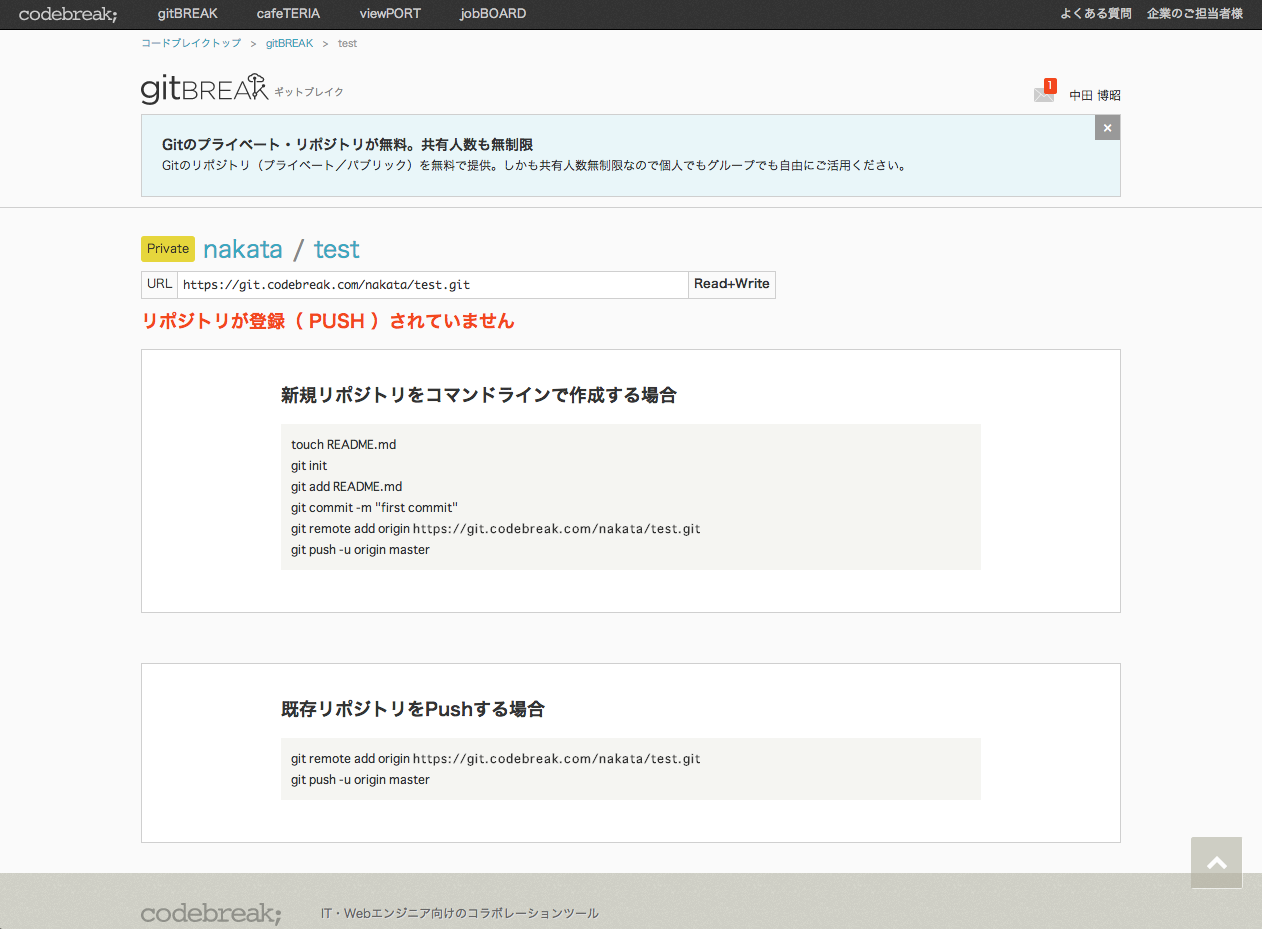The image size is (1262, 929).
Task: Click the gitBREAK breadcrumb link
Action: (289, 43)
